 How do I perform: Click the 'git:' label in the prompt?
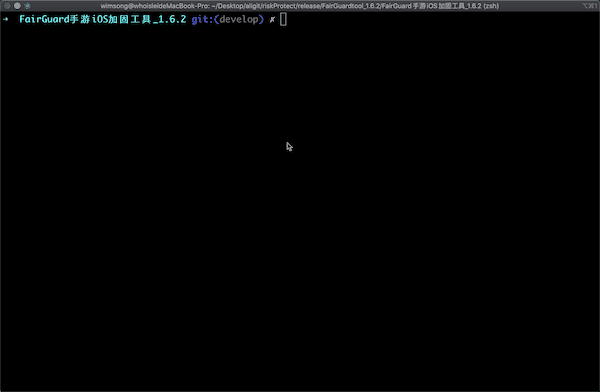(x=202, y=20)
